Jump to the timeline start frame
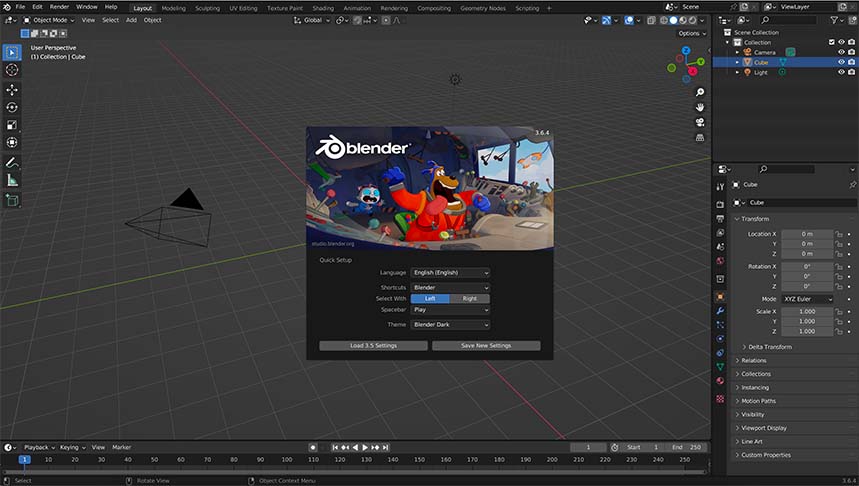Screen dimensions: 859x486 (x=335, y=448)
